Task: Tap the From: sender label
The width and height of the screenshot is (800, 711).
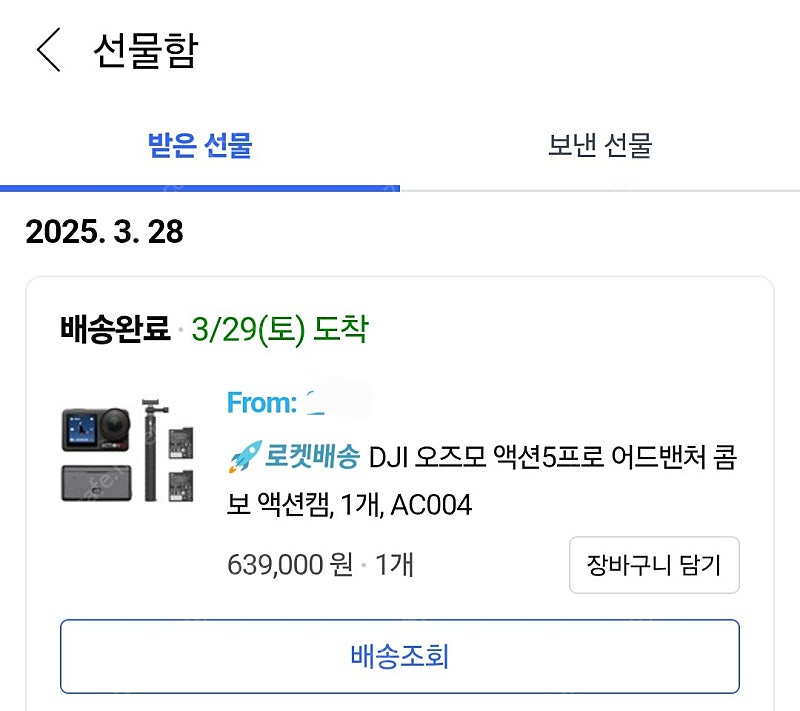Action: coord(261,403)
